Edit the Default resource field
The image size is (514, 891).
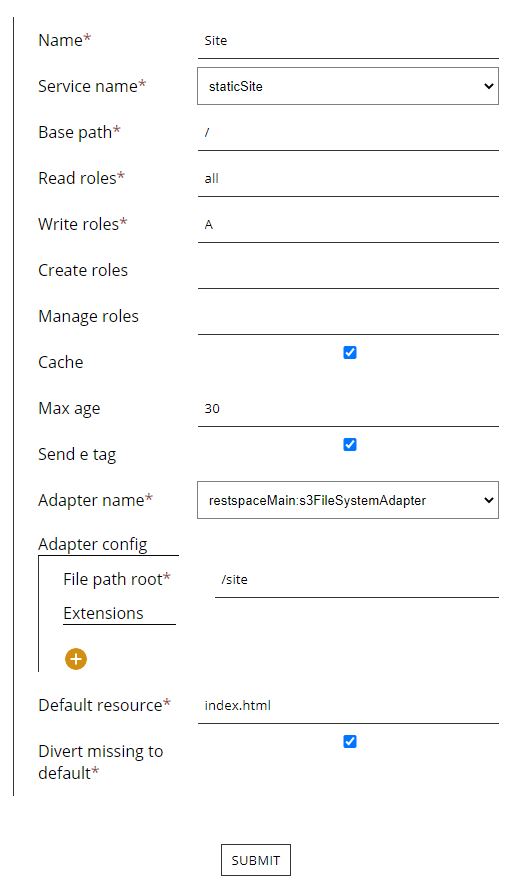[x=348, y=706]
